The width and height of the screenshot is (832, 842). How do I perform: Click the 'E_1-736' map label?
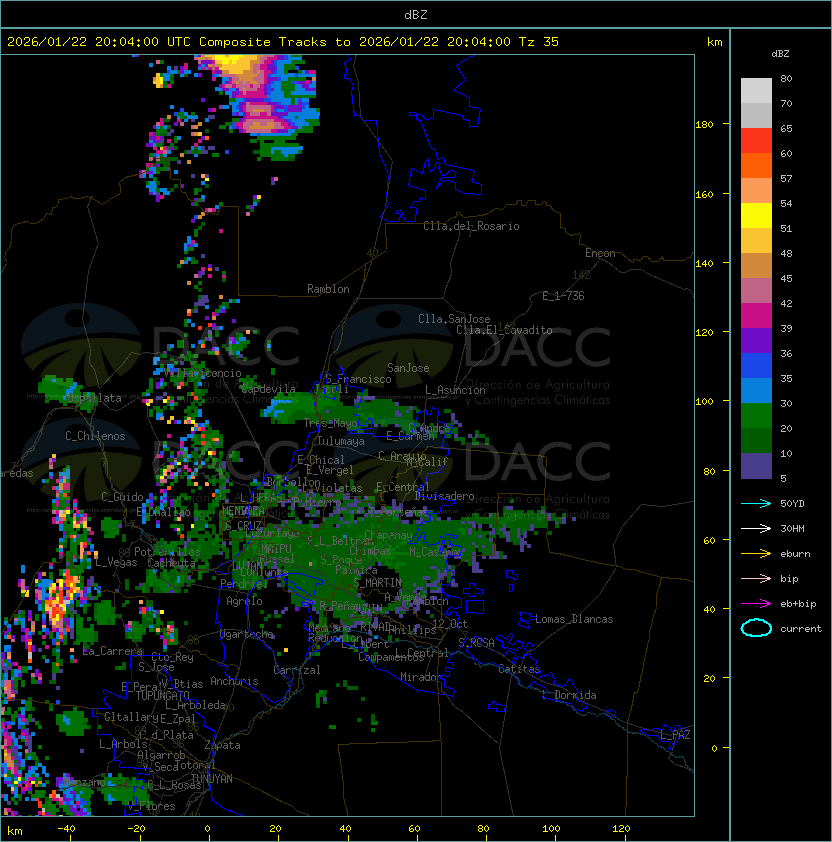[x=563, y=296]
